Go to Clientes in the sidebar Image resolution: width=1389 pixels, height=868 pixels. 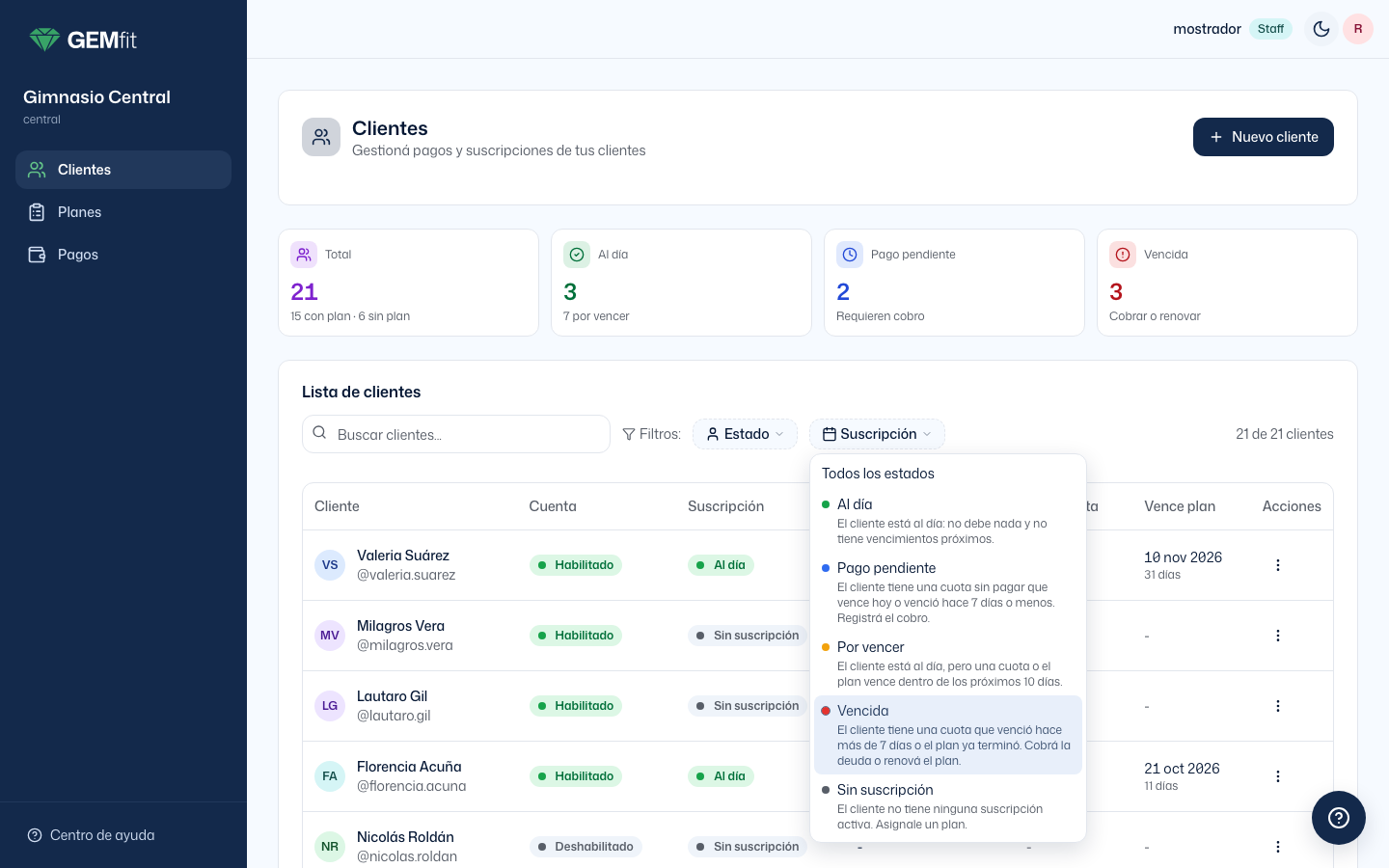coord(123,170)
